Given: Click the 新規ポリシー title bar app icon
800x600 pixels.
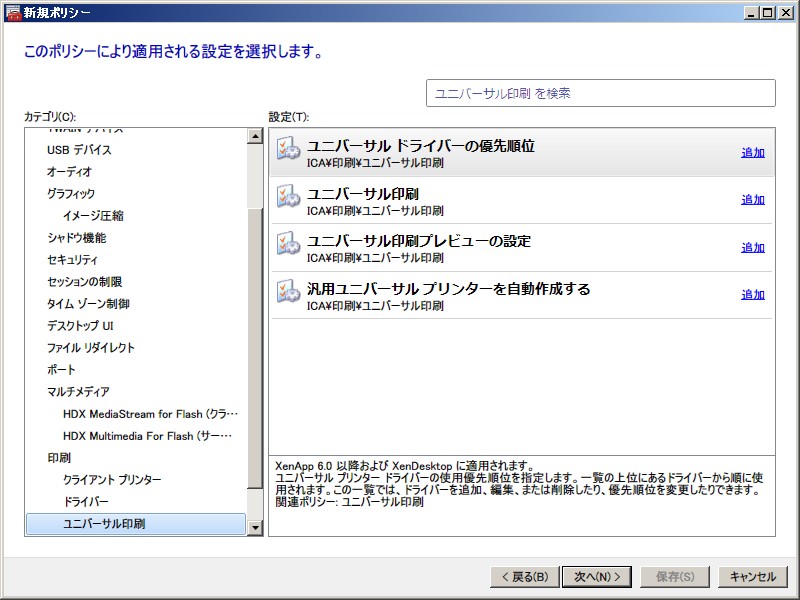Looking at the screenshot, I should point(12,12).
